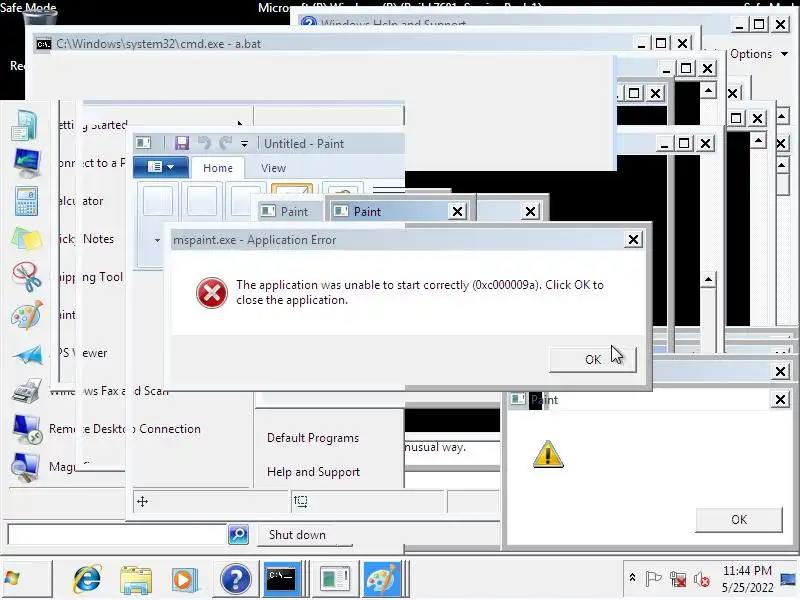The width and height of the screenshot is (800, 600).
Task: Click the Calculator icon in the Start menu
Action: 26,201
